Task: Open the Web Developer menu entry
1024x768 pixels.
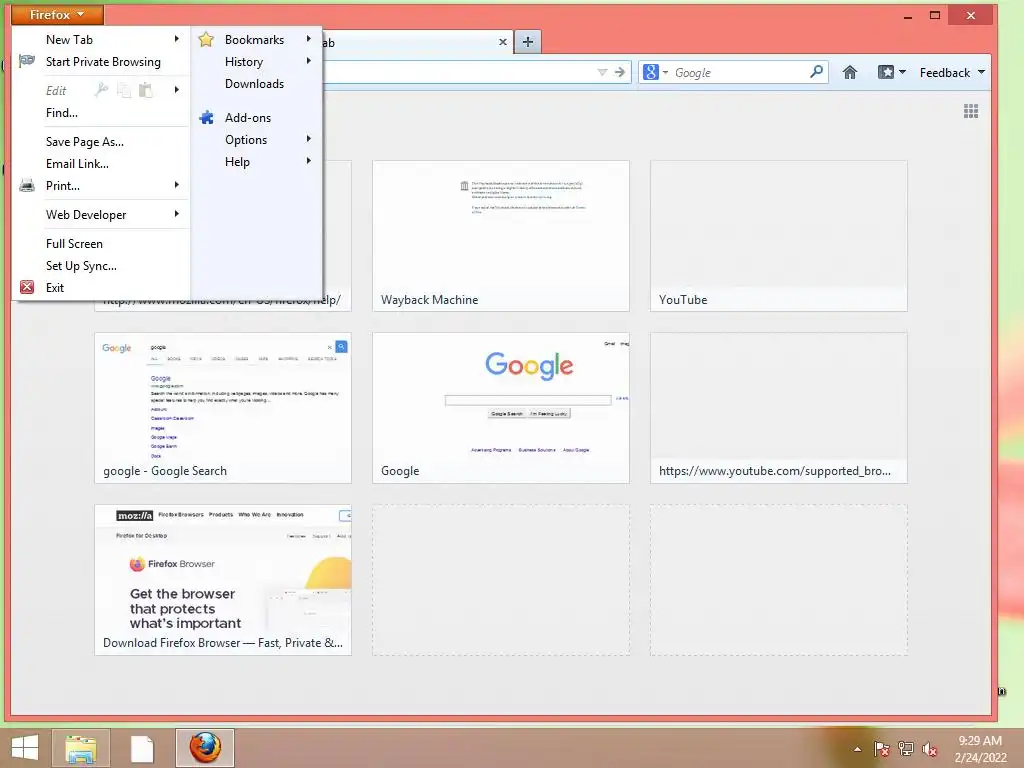Action: click(86, 215)
